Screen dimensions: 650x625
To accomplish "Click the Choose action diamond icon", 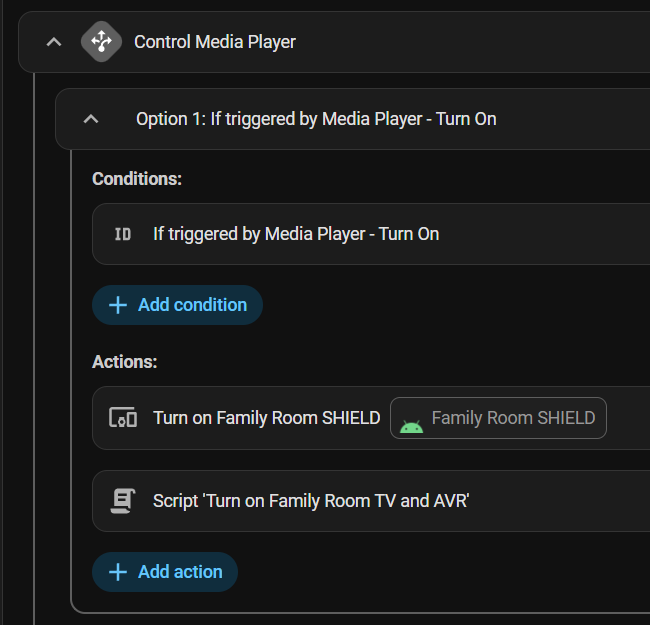I will pos(101,42).
